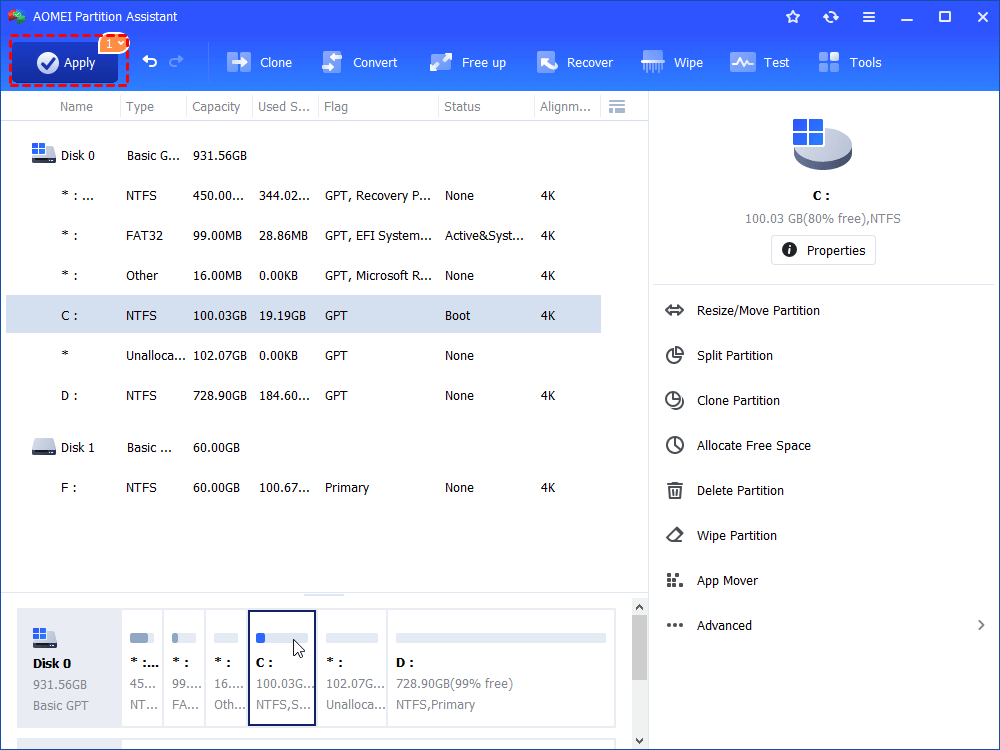Click the favorites star in the title bar
The width and height of the screenshot is (1000, 750).
(793, 16)
